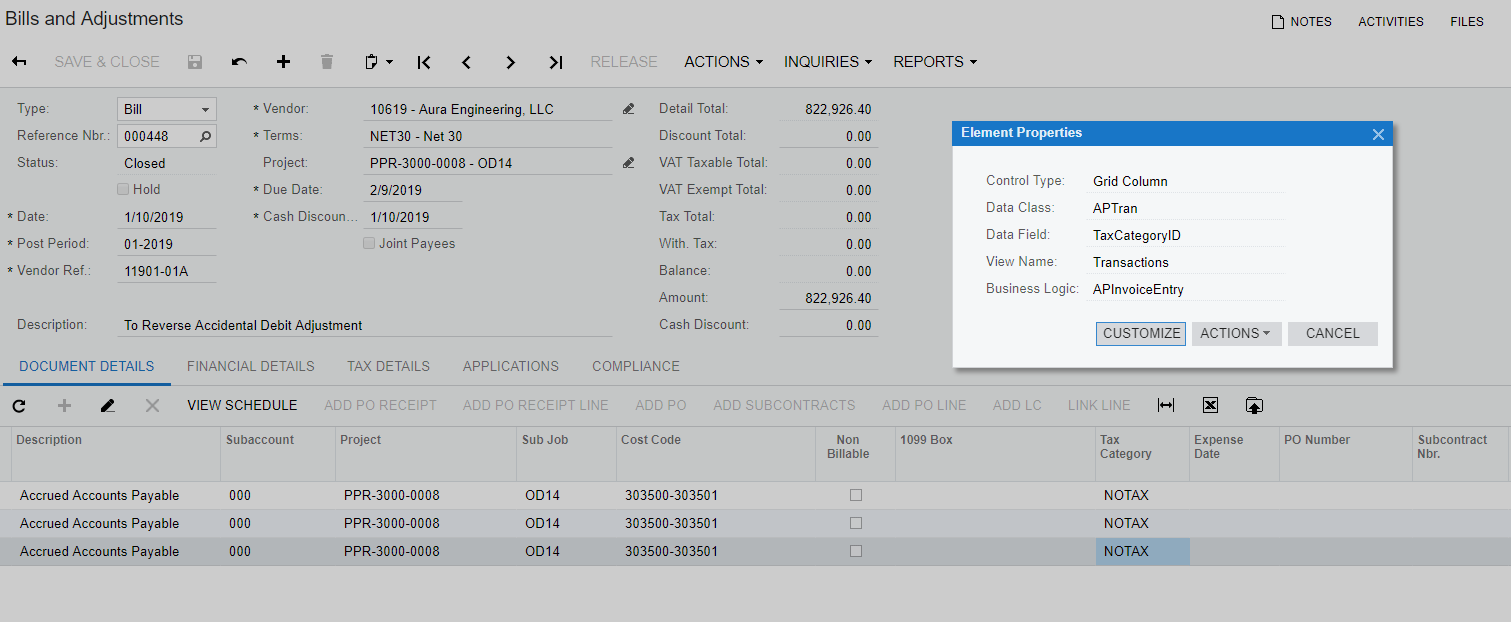Toggle the Joint Payees checkbox
Image resolution: width=1511 pixels, height=622 pixels.
pos(369,243)
